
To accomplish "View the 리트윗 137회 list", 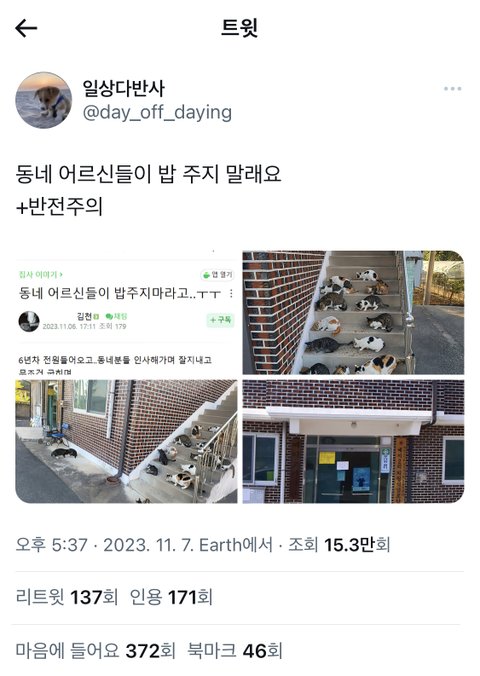I will point(67,598).
